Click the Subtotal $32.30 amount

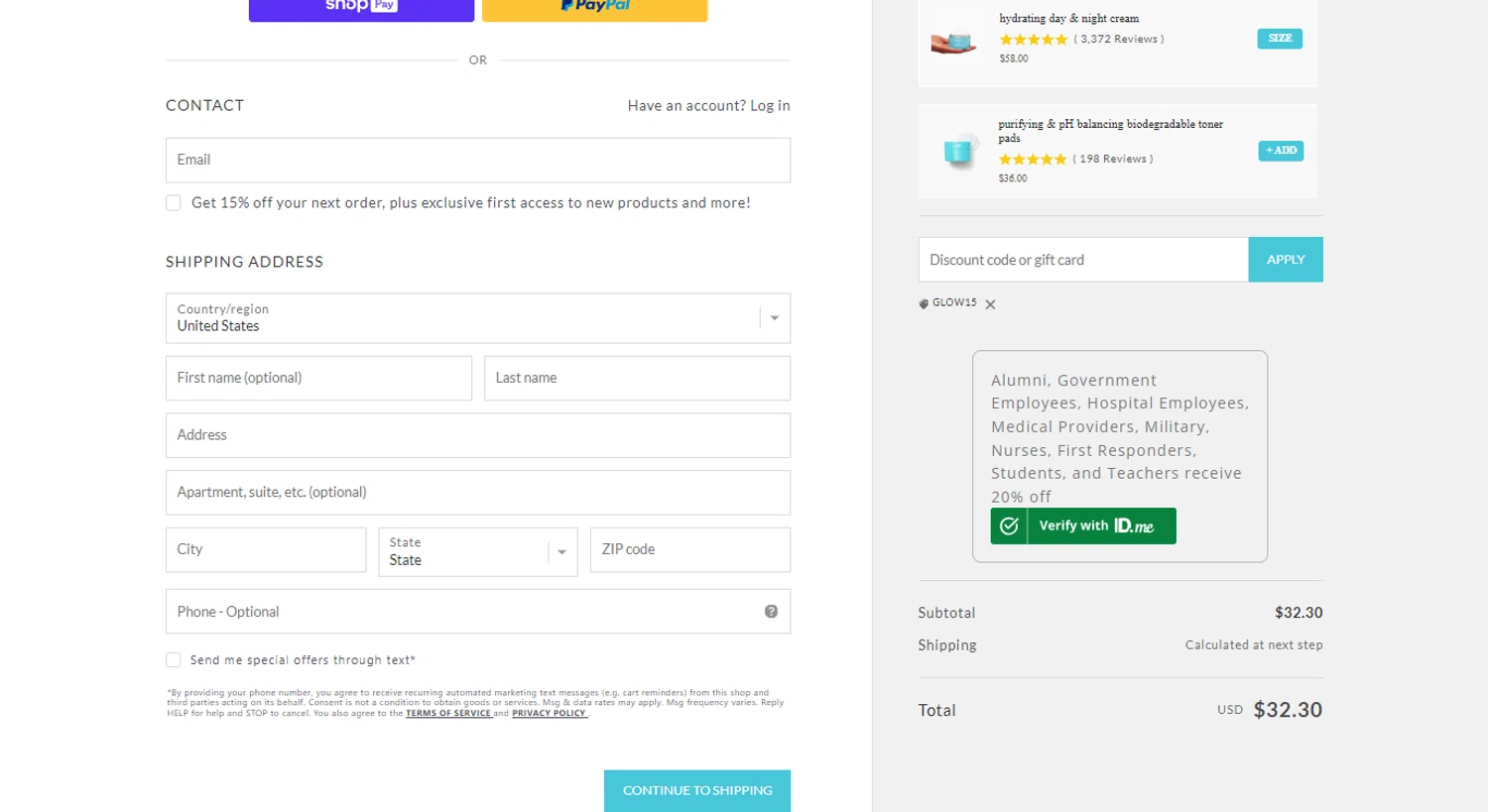(1299, 613)
